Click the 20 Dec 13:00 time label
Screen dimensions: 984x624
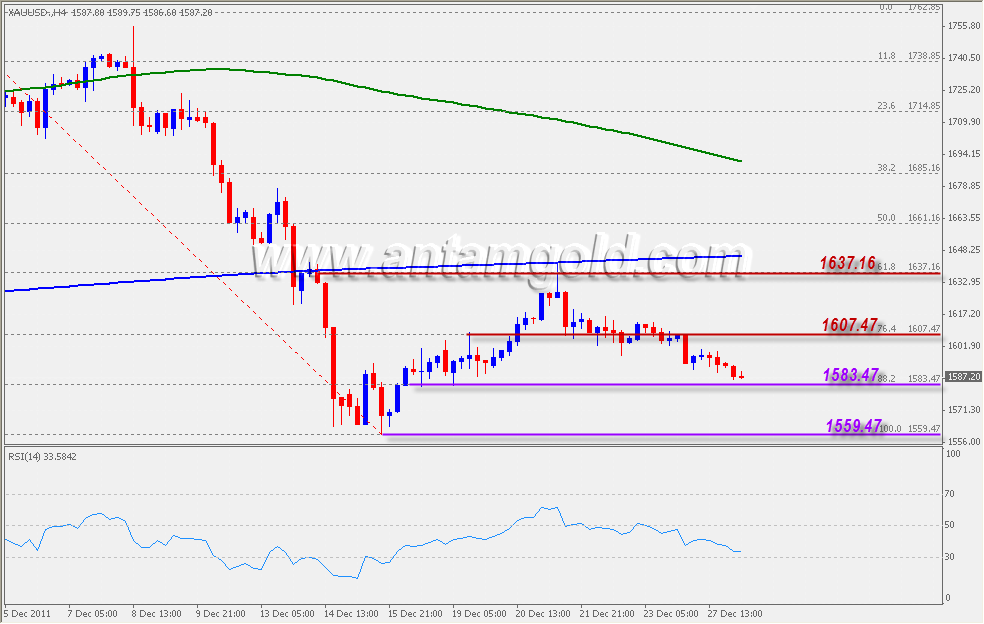tap(543, 613)
